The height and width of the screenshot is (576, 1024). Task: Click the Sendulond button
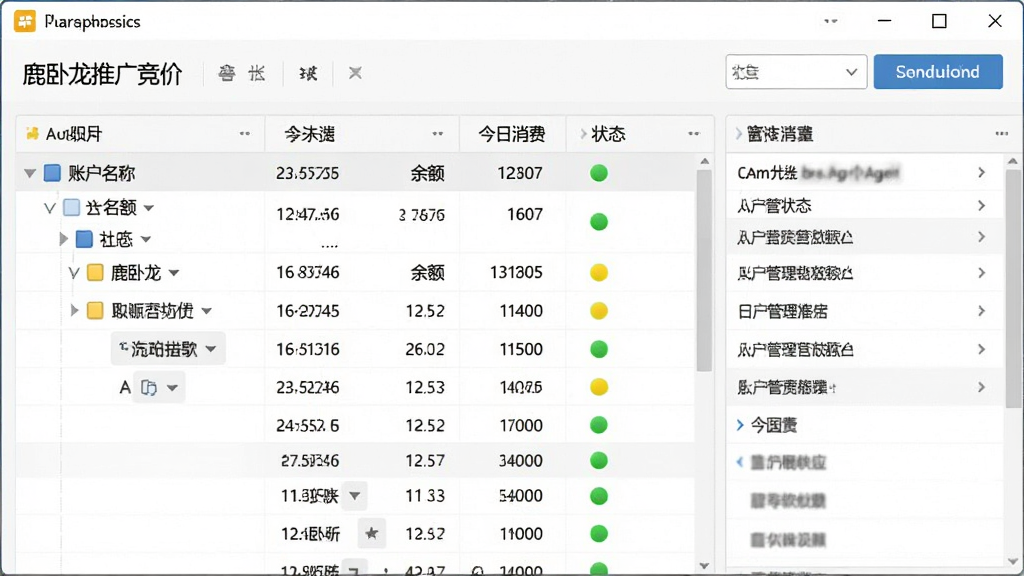click(938, 72)
